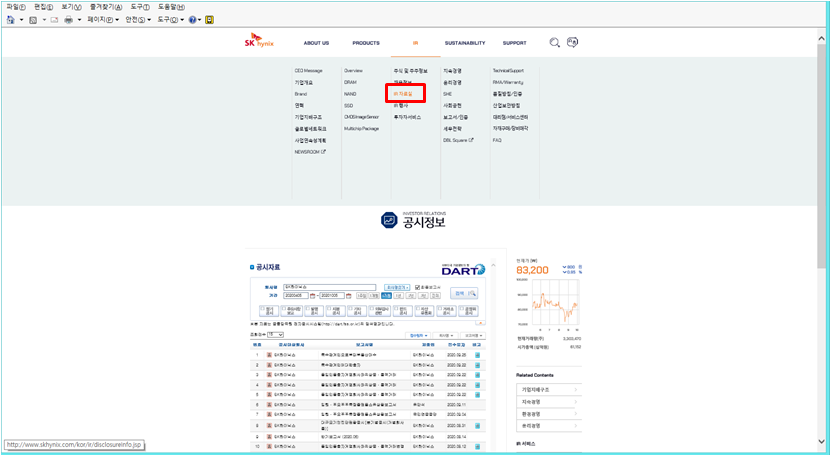The height and width of the screenshot is (456, 831).
Task: Open the 보고서명 sort dropdown above table
Action: coord(473,336)
